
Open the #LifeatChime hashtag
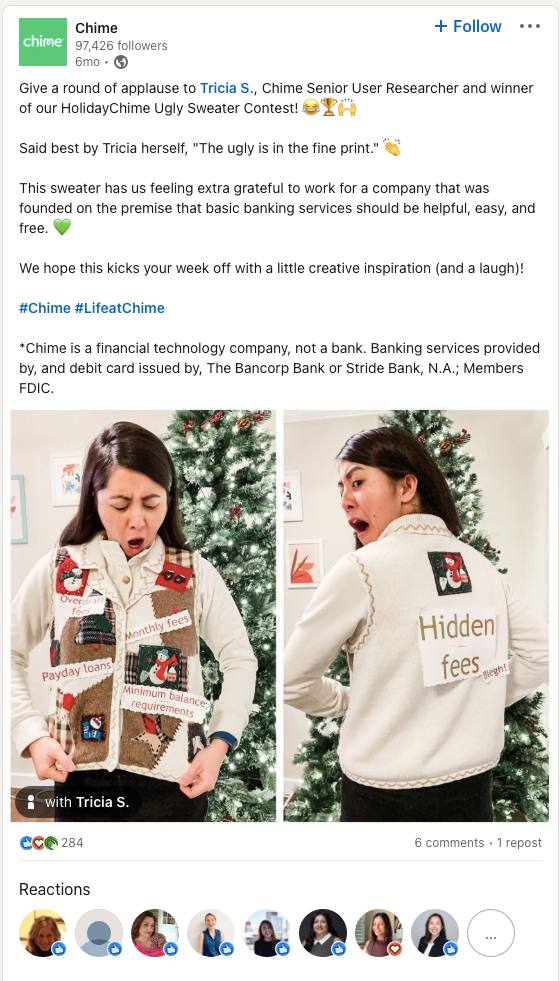tap(120, 308)
